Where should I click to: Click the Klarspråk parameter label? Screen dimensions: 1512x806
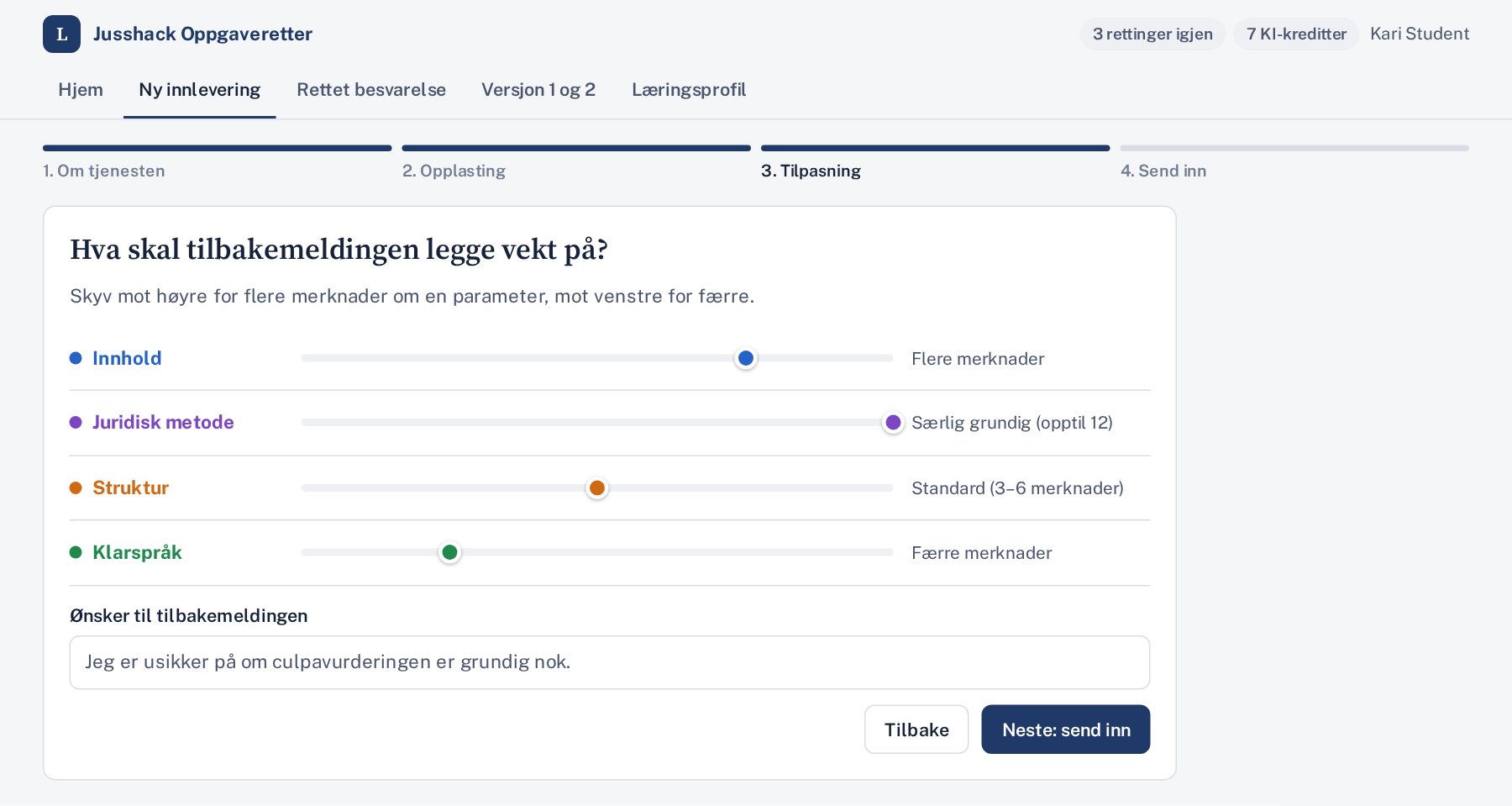137,552
